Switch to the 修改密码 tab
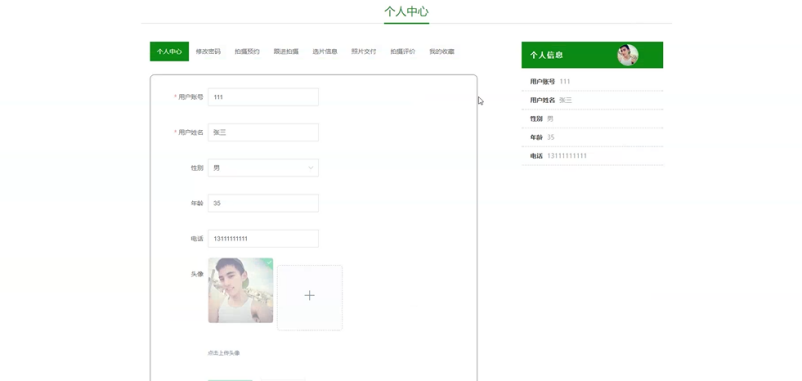The width and height of the screenshot is (802, 381). (x=208, y=51)
